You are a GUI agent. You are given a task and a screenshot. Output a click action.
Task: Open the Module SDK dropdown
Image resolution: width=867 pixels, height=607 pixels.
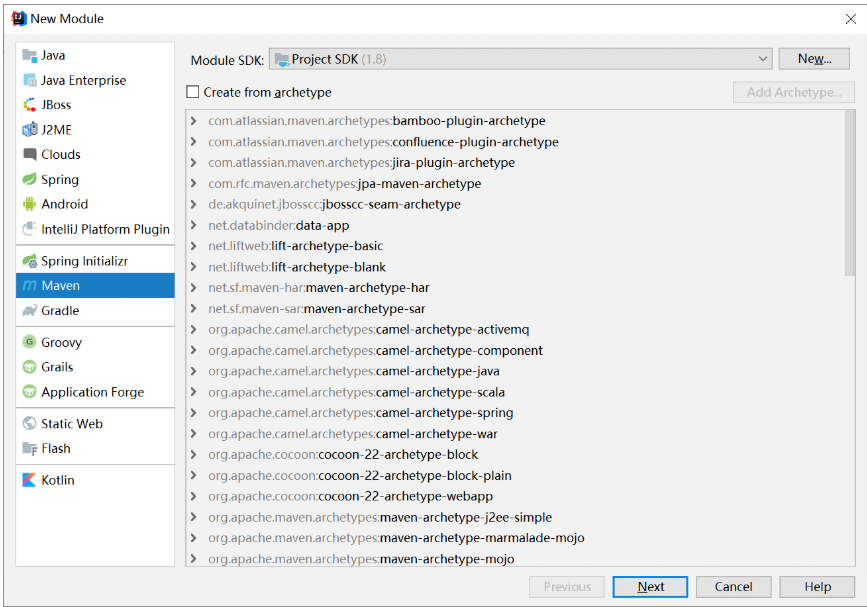pyautogui.click(x=520, y=59)
